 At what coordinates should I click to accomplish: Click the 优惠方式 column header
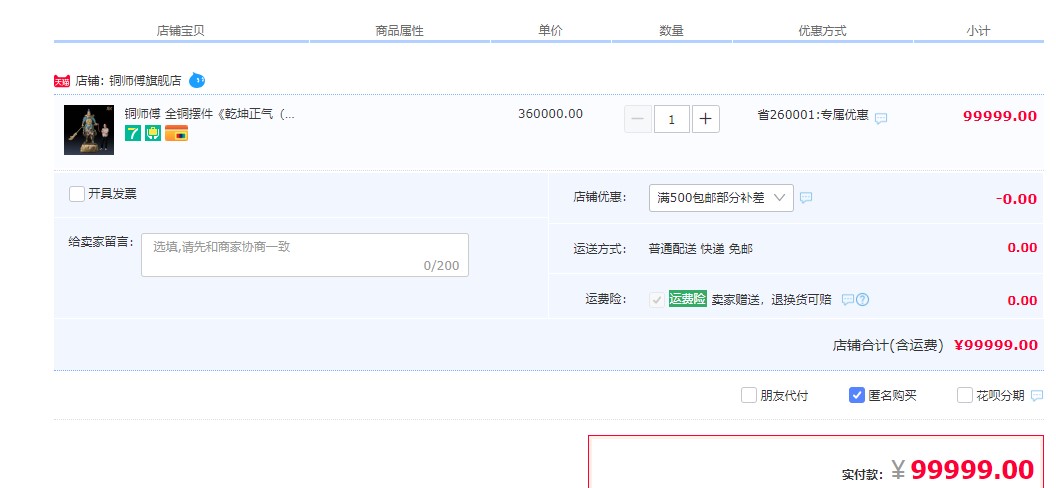(822, 31)
